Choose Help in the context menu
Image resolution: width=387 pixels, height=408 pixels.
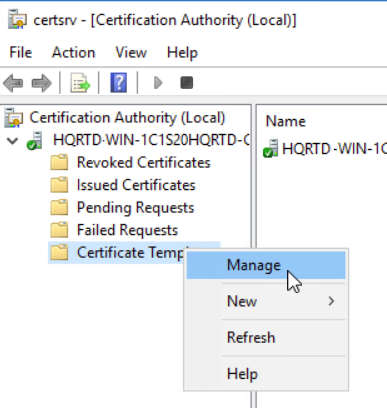(266, 374)
